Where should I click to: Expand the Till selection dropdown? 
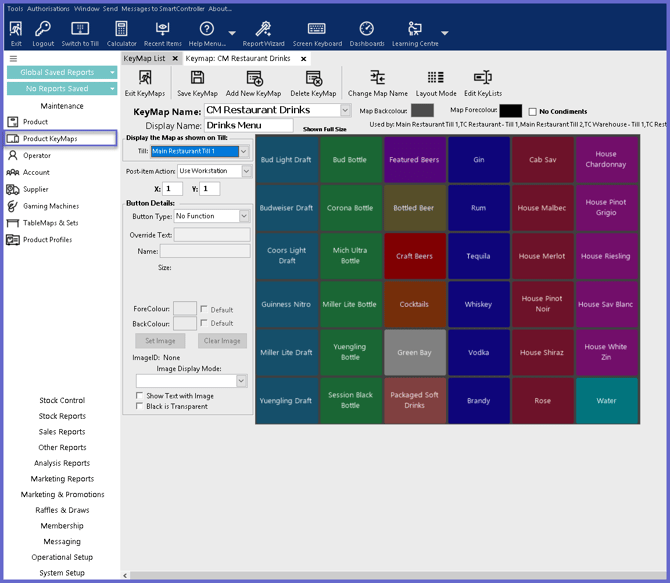point(244,152)
